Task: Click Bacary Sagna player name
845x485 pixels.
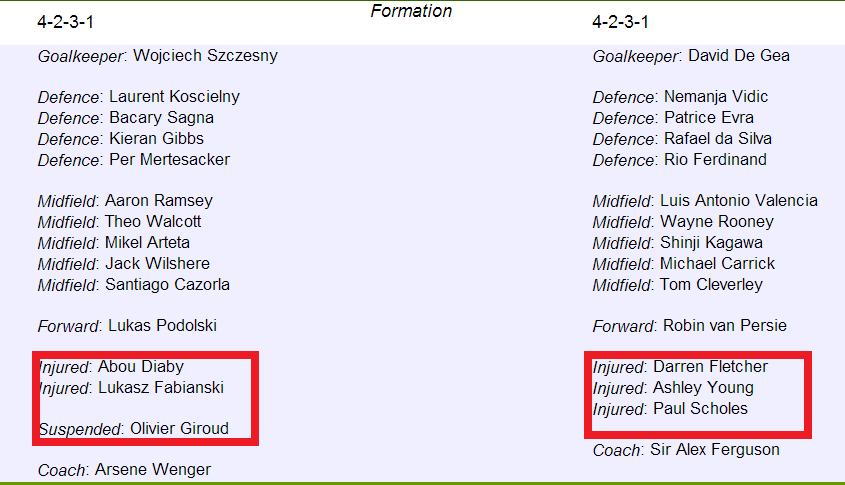Action: (x=161, y=118)
